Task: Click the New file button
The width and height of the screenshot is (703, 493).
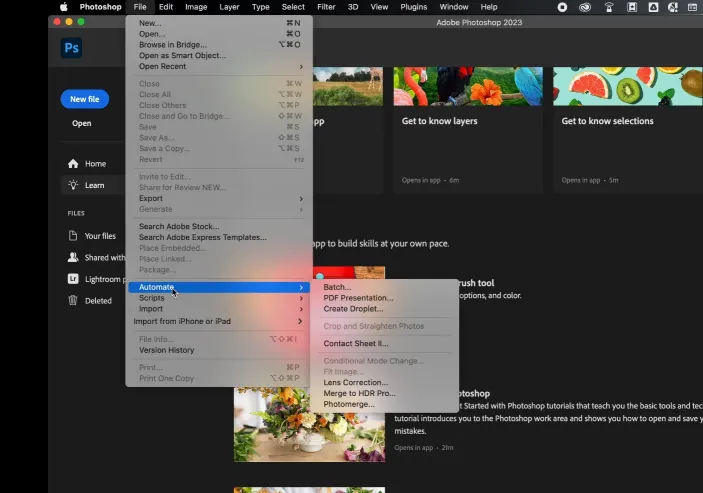Action: [84, 99]
